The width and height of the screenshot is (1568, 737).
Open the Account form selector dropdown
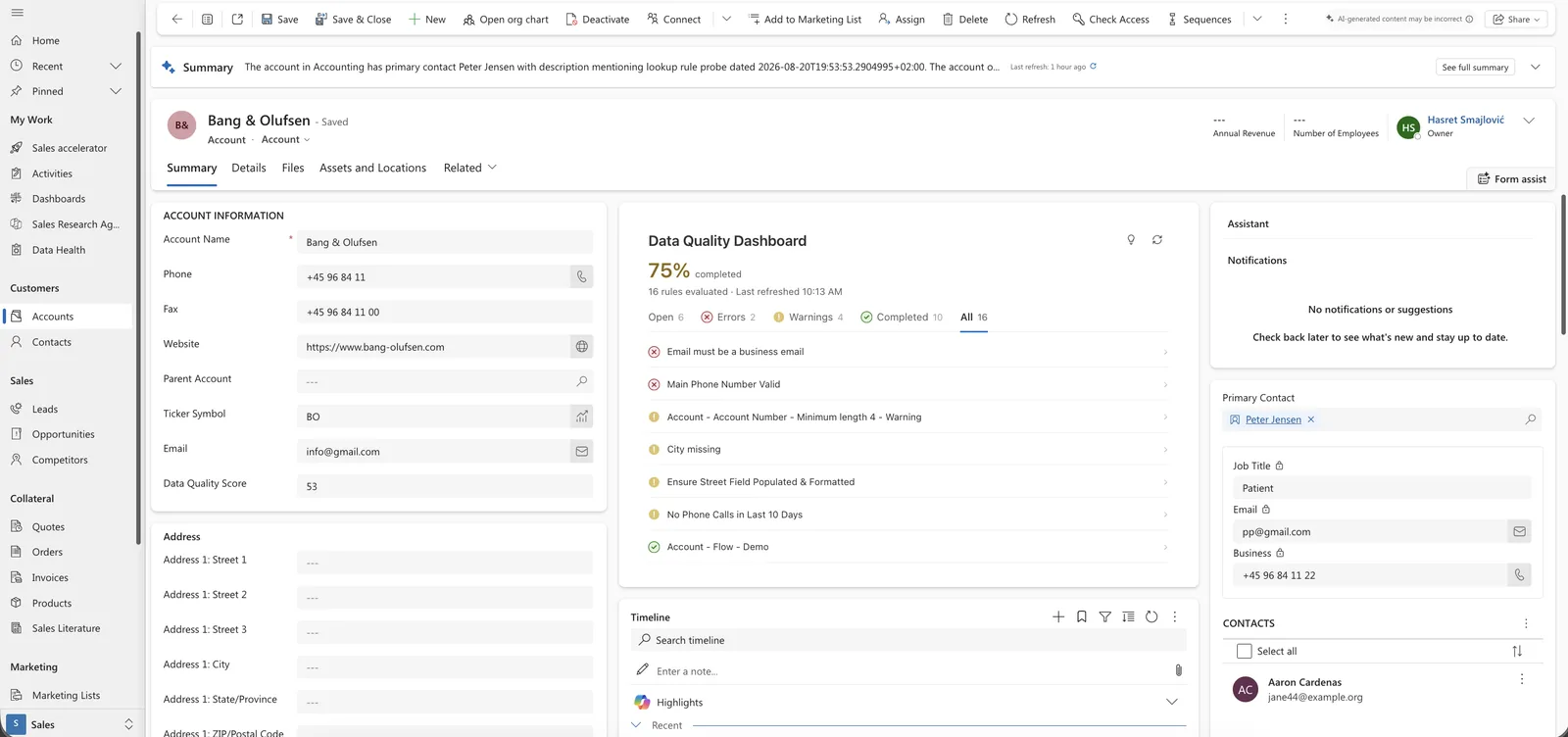[285, 140]
